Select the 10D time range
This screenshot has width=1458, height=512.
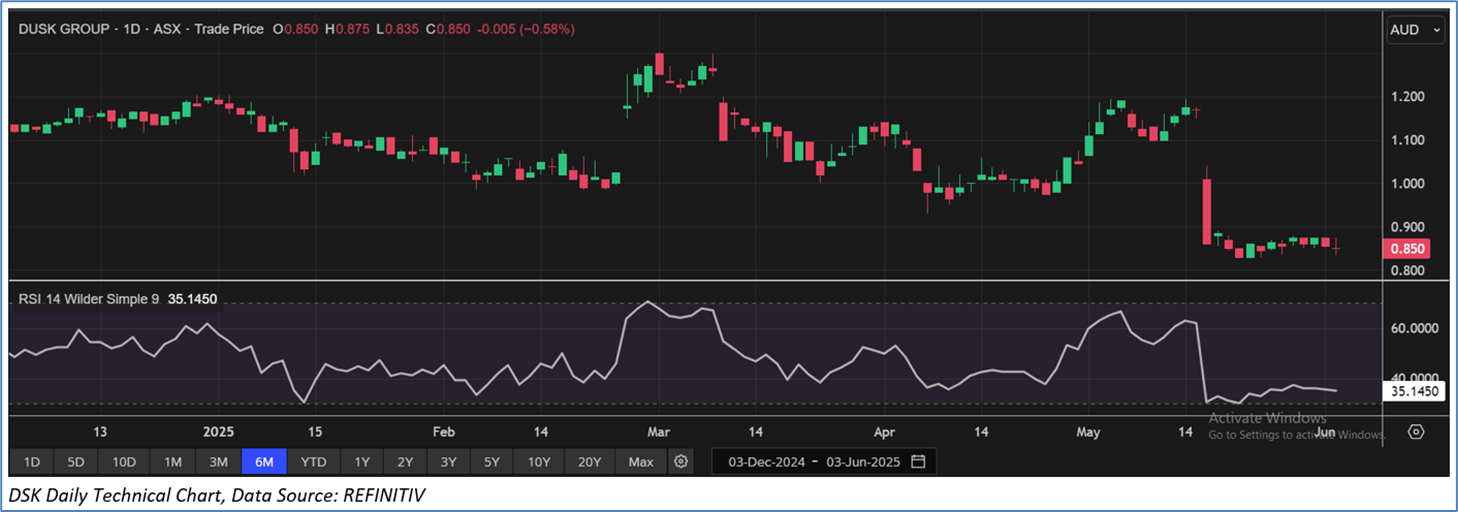pos(124,462)
